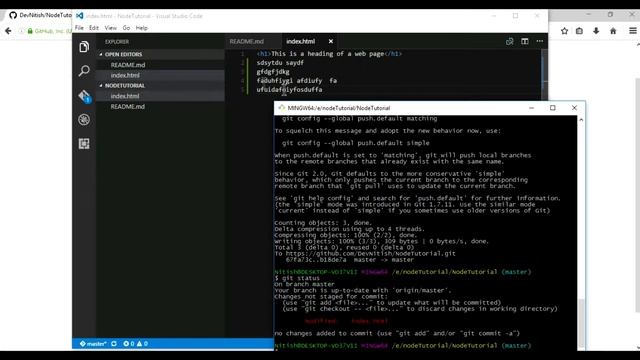Click the text 'gfdgfjdkg' in editor

tap(273, 72)
